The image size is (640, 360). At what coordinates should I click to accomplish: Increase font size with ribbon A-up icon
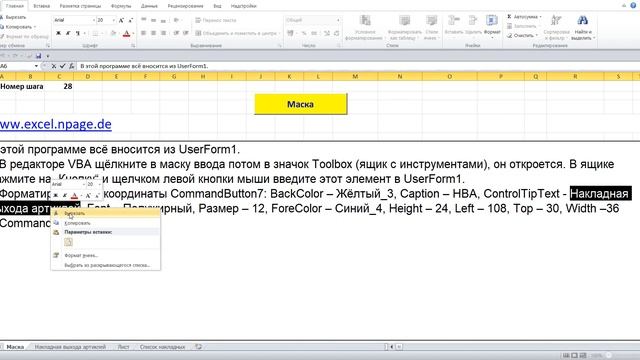tap(121, 20)
